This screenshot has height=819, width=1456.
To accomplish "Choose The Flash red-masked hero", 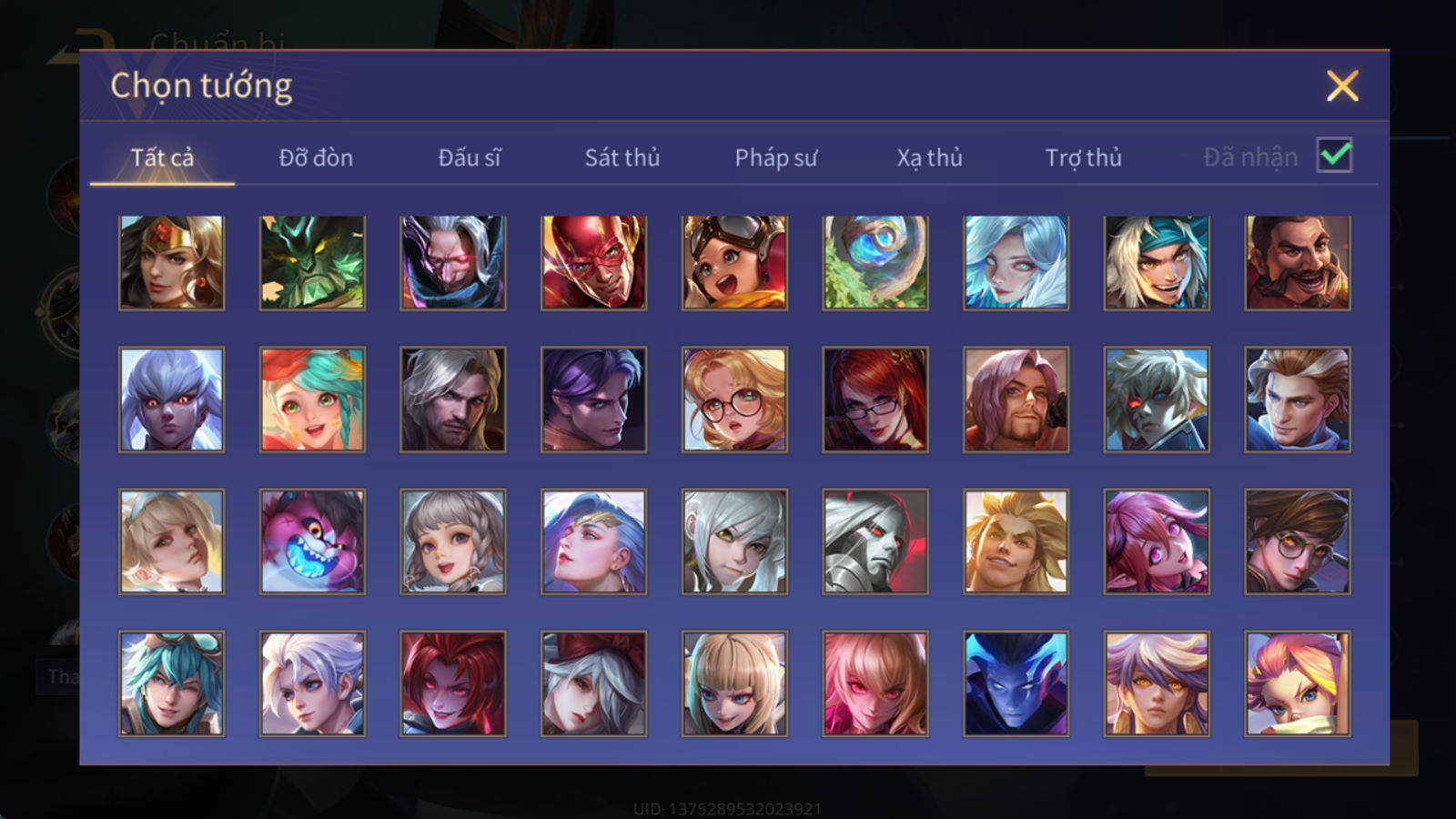I will (x=593, y=263).
